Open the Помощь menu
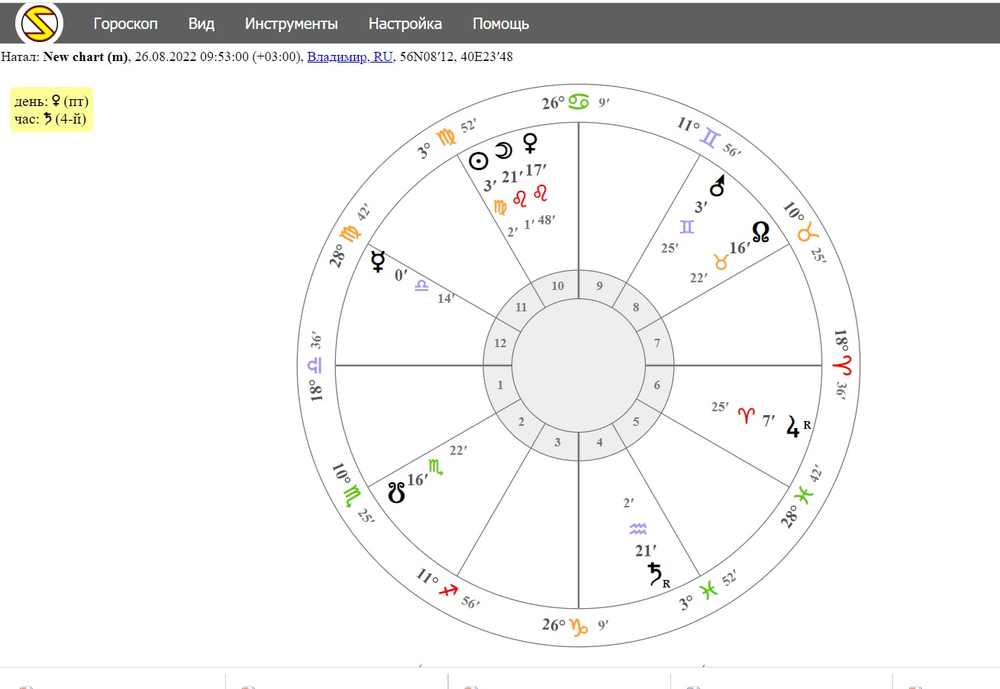 click(501, 24)
